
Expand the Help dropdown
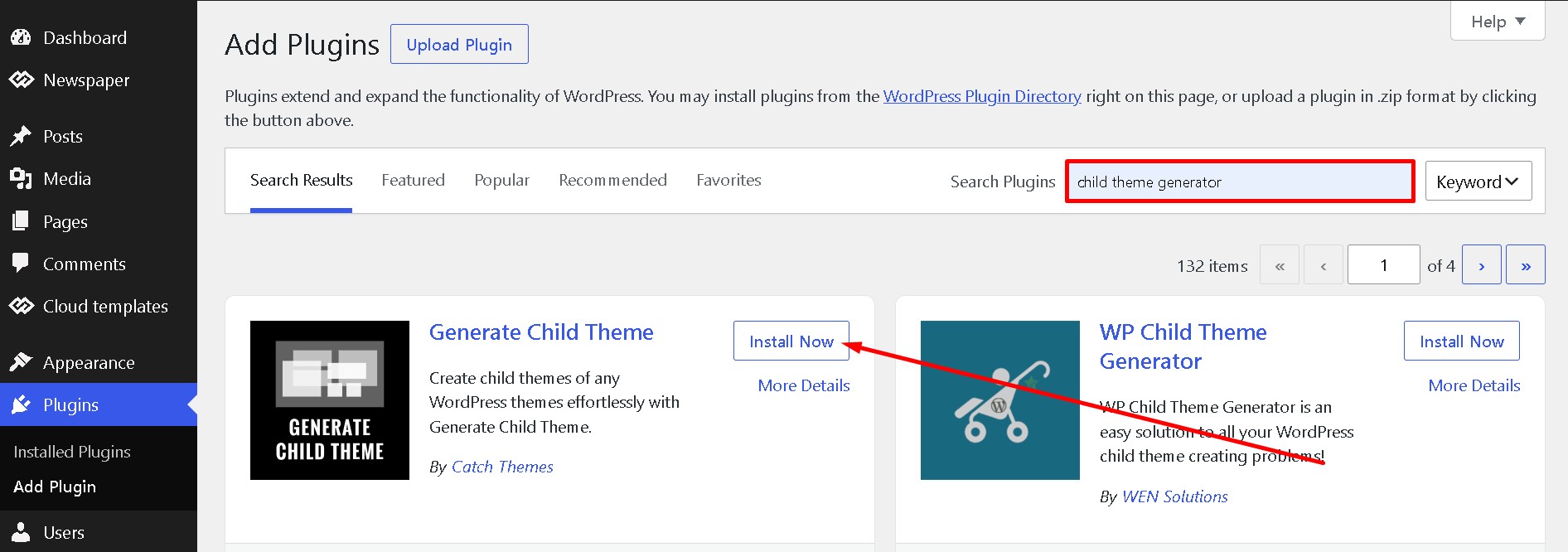click(x=1498, y=22)
